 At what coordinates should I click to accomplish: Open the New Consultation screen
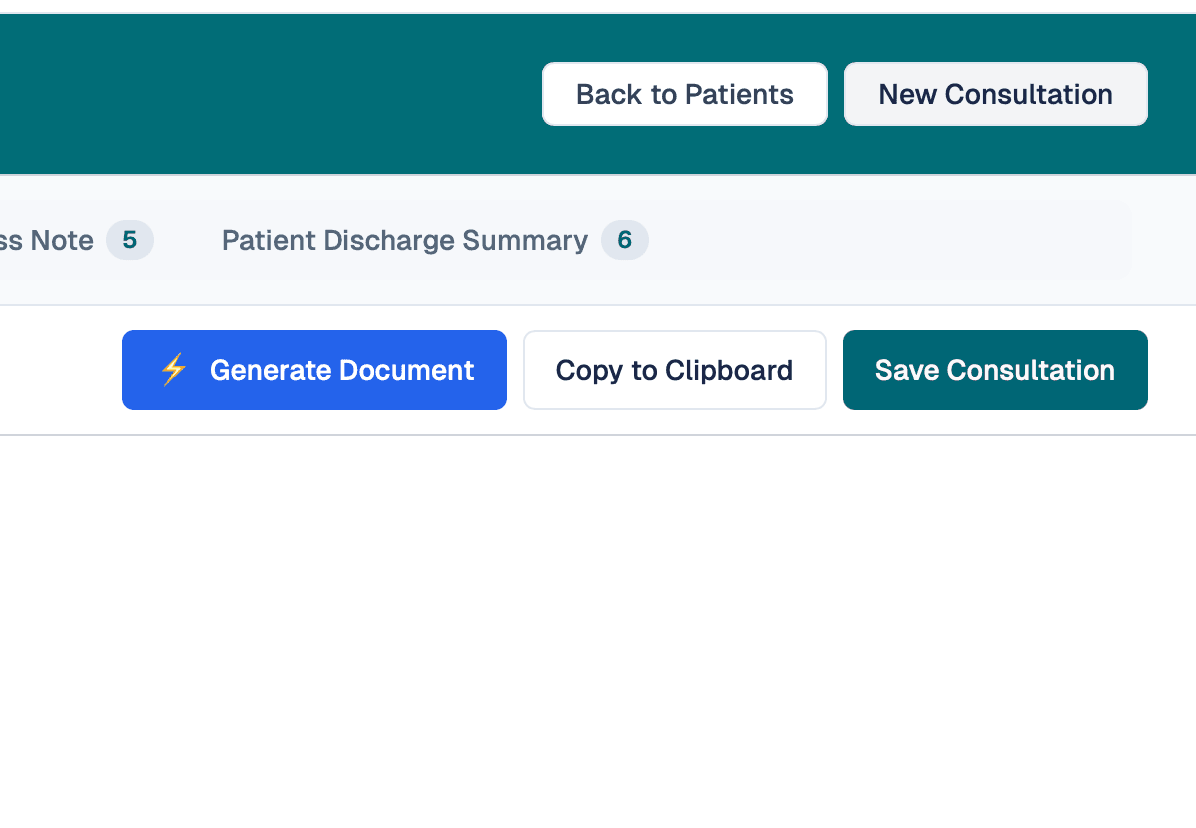pos(995,93)
